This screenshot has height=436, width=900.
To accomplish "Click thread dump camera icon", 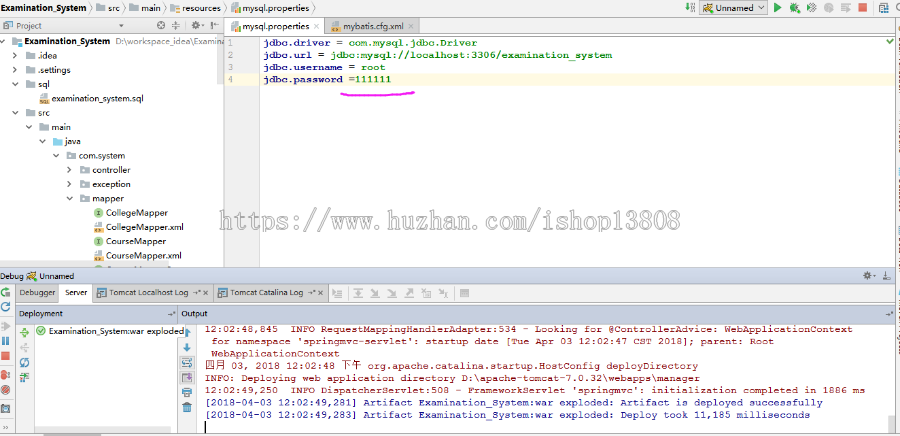I will pyautogui.click(x=5, y=408).
